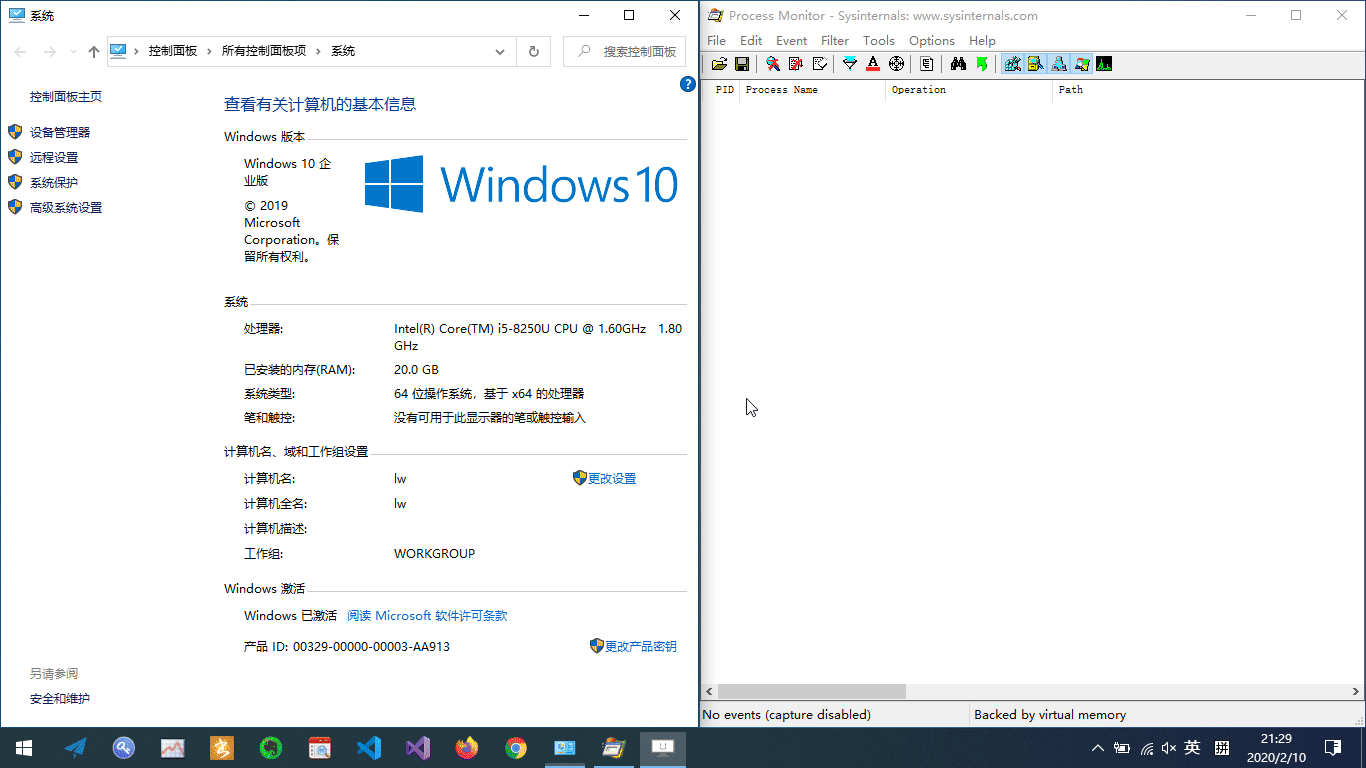Expand the address bar history dropdown
1366x768 pixels.
click(x=500, y=51)
